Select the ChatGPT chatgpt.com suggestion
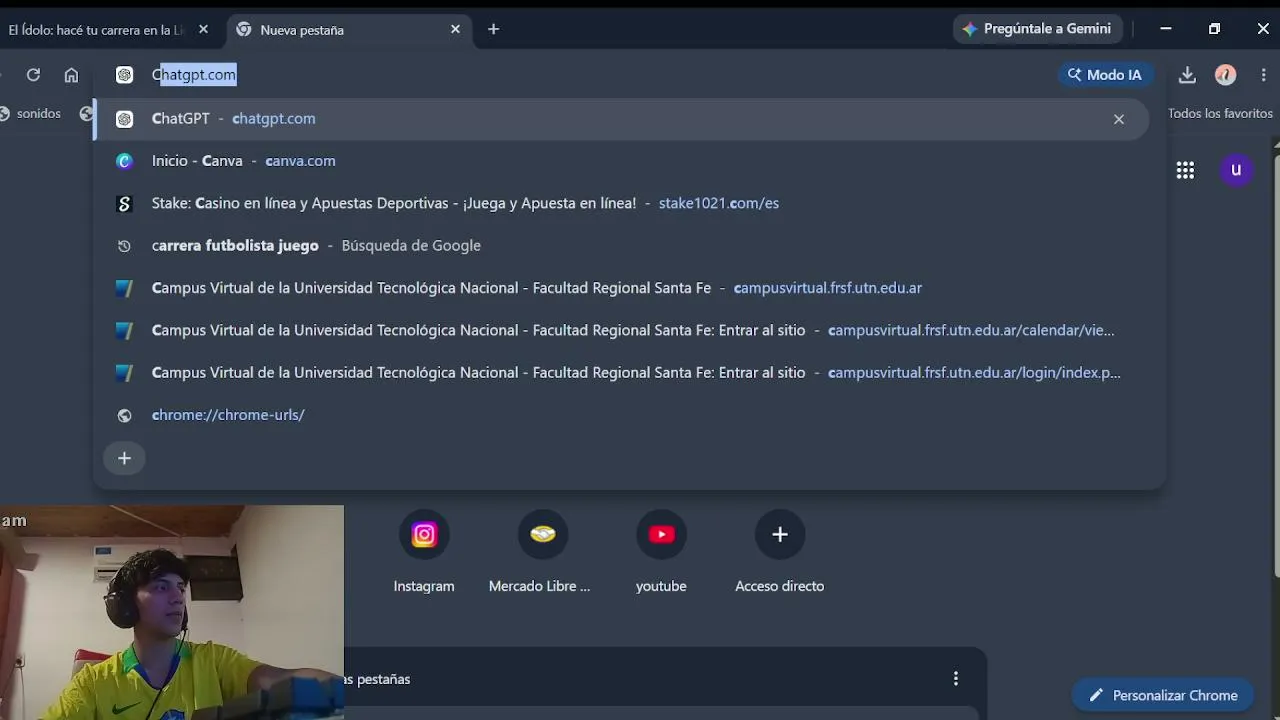The width and height of the screenshot is (1280, 720). pyautogui.click(x=620, y=119)
